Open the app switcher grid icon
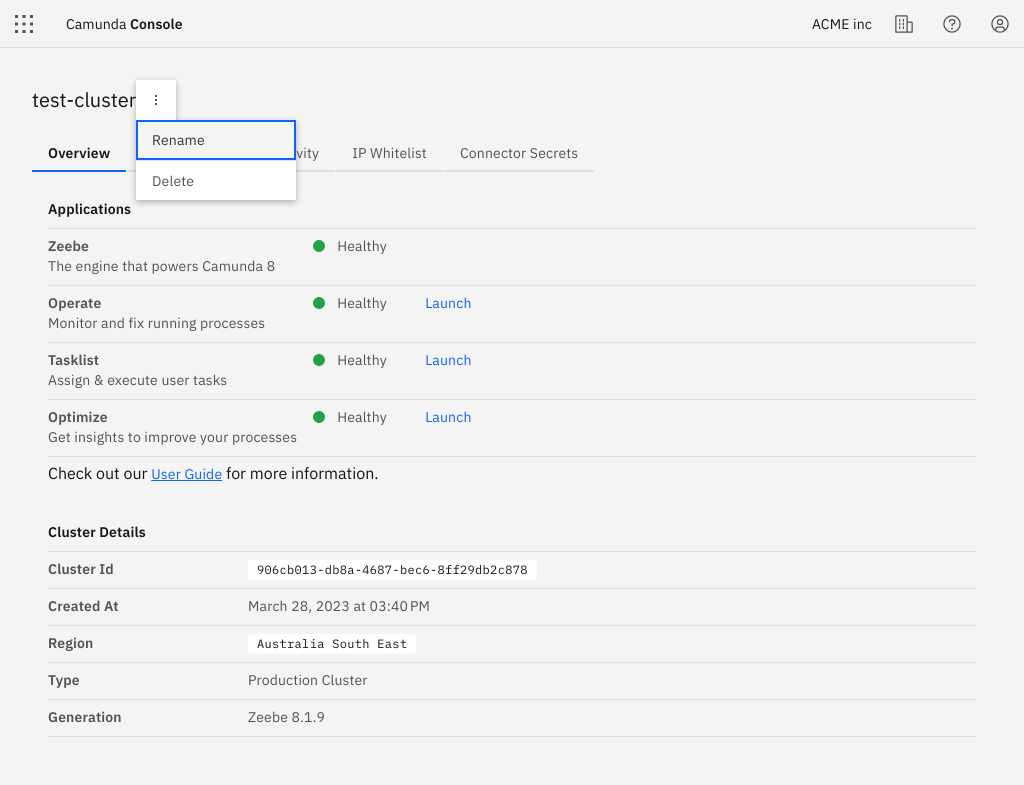The width and height of the screenshot is (1024, 785). click(x=24, y=24)
